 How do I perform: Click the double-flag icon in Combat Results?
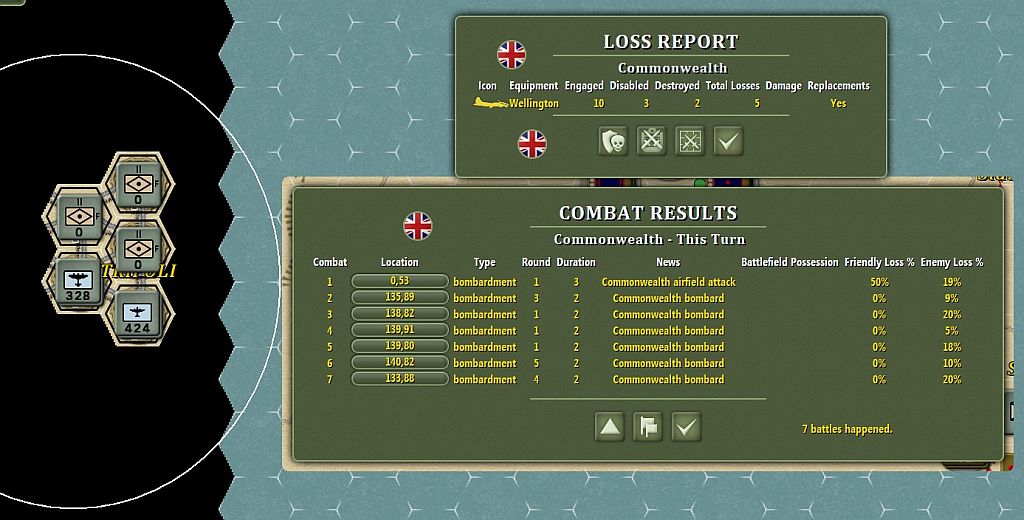[648, 427]
